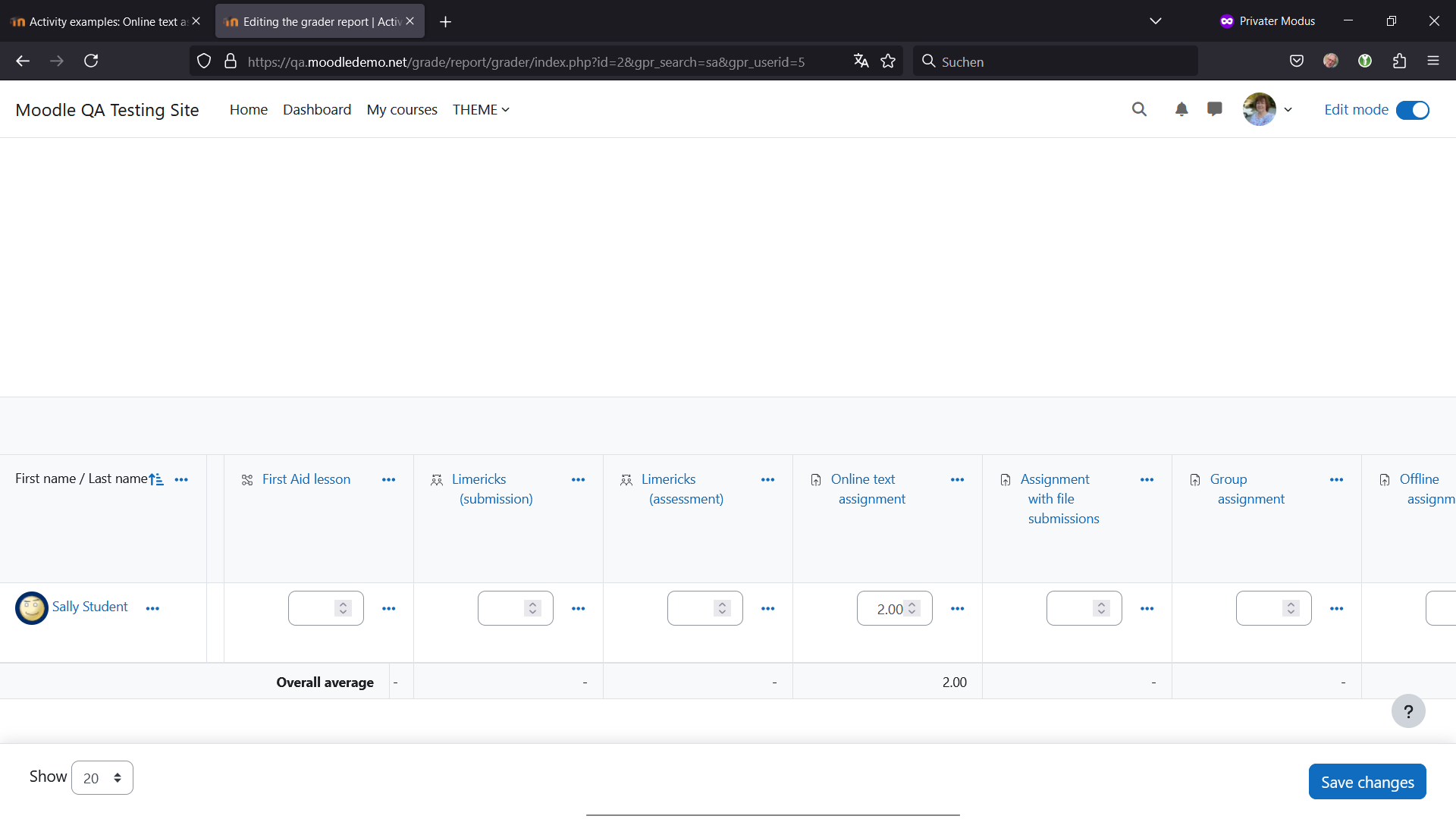Click the Firefox extensions puzzle icon
Image resolution: width=1456 pixels, height=819 pixels.
pos(1400,61)
